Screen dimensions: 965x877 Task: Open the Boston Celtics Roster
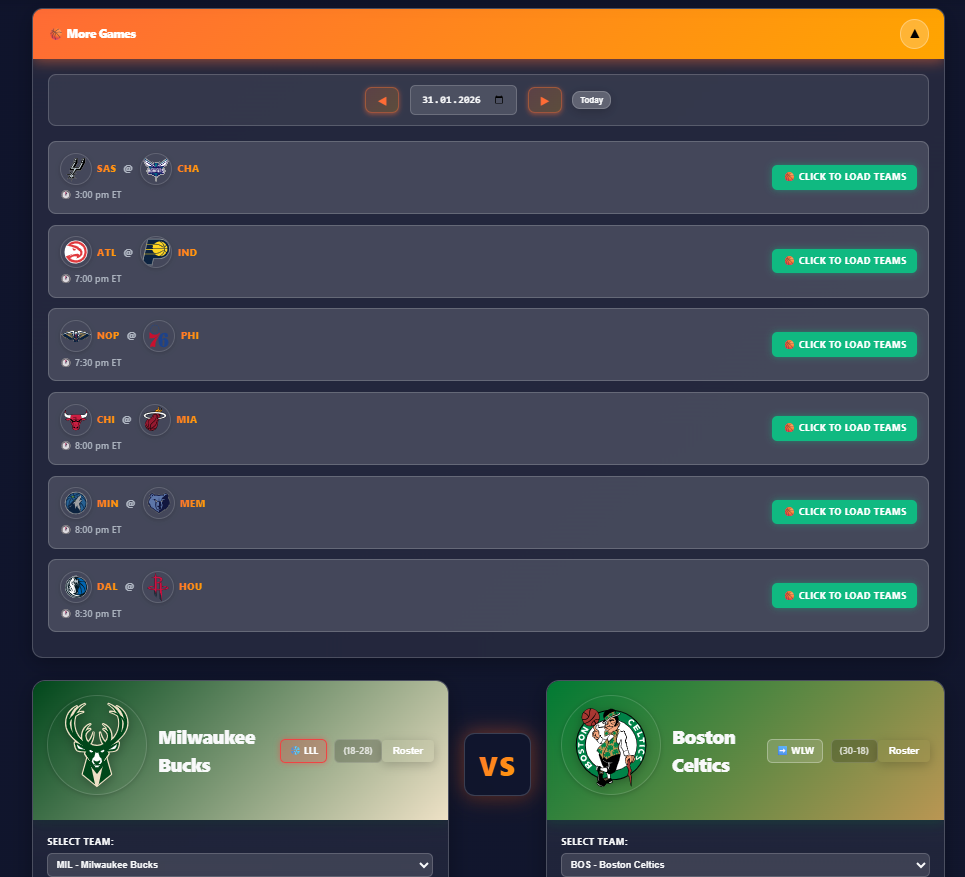tap(903, 751)
